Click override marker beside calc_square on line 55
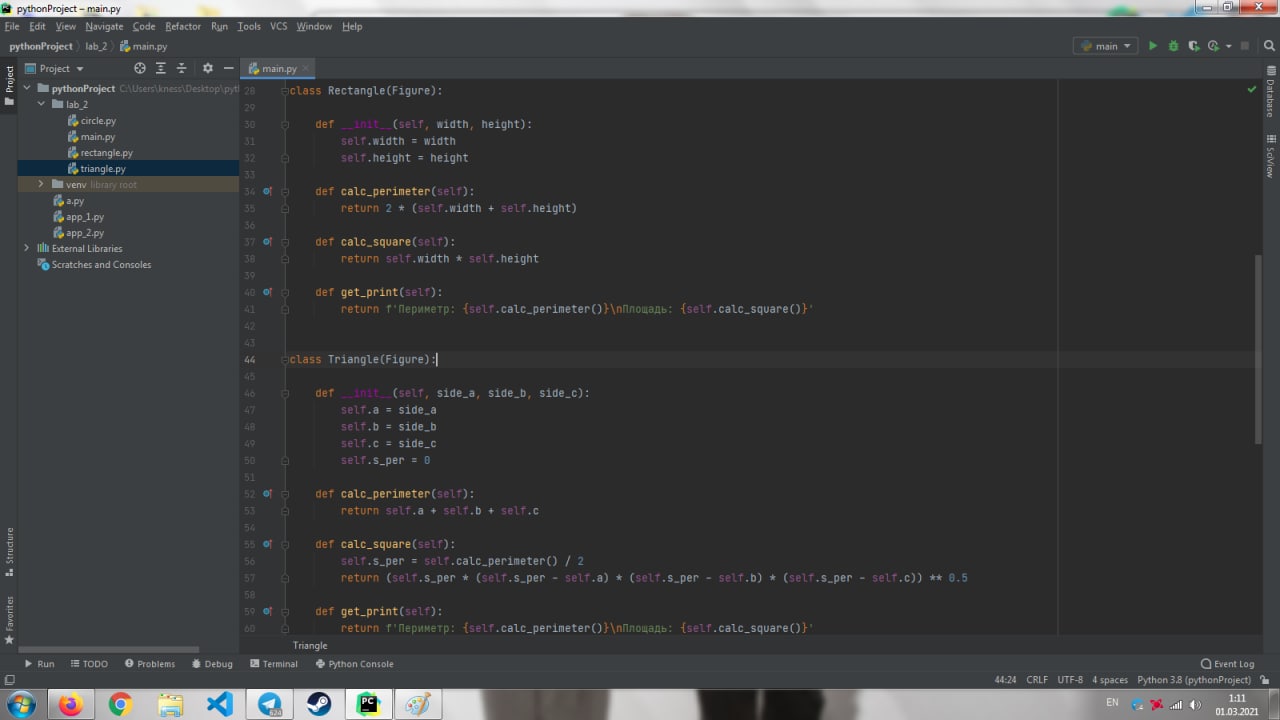 tap(267, 544)
